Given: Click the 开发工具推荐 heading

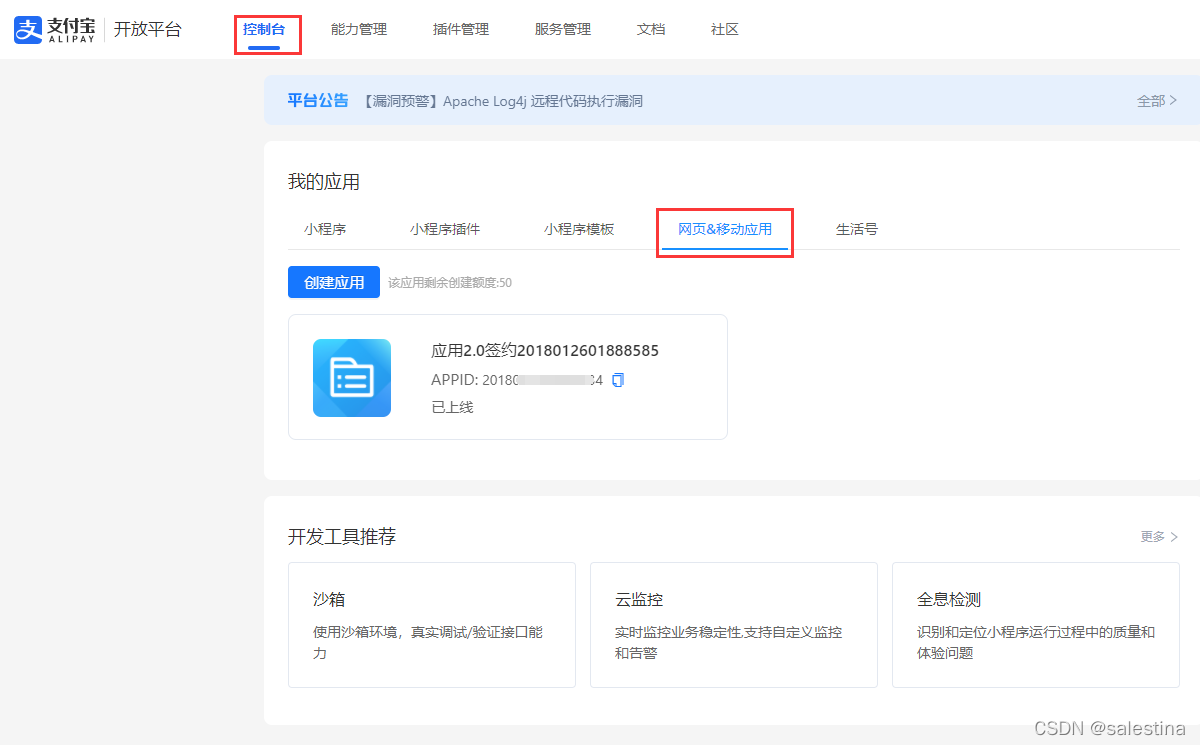Looking at the screenshot, I should pos(342,537).
